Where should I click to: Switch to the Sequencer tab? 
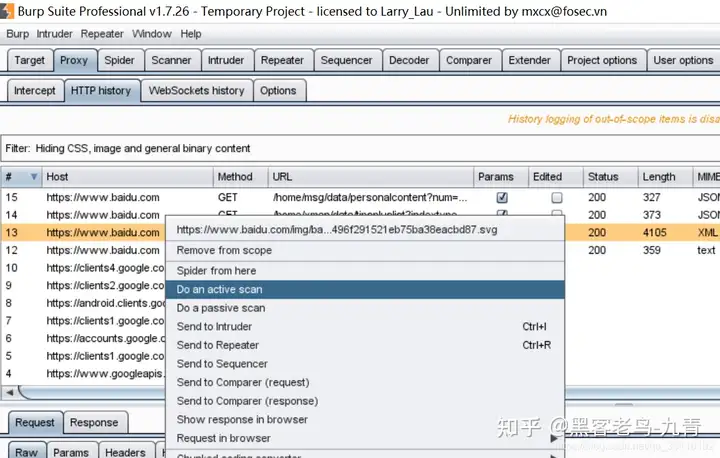click(347, 60)
